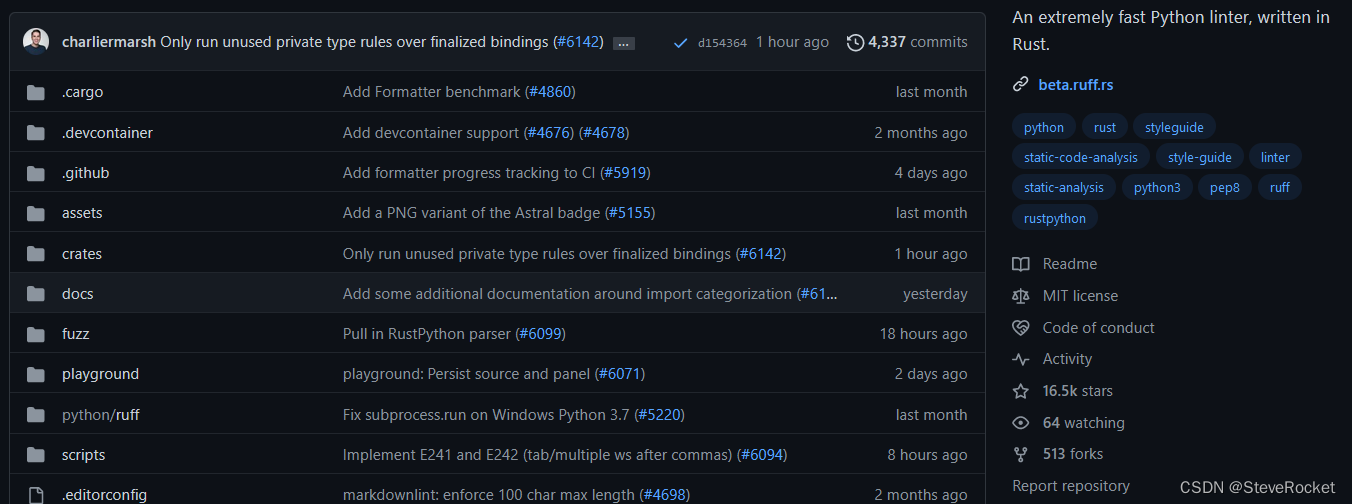Click the assets folder icon
The height and width of the screenshot is (504, 1352).
coord(36,213)
